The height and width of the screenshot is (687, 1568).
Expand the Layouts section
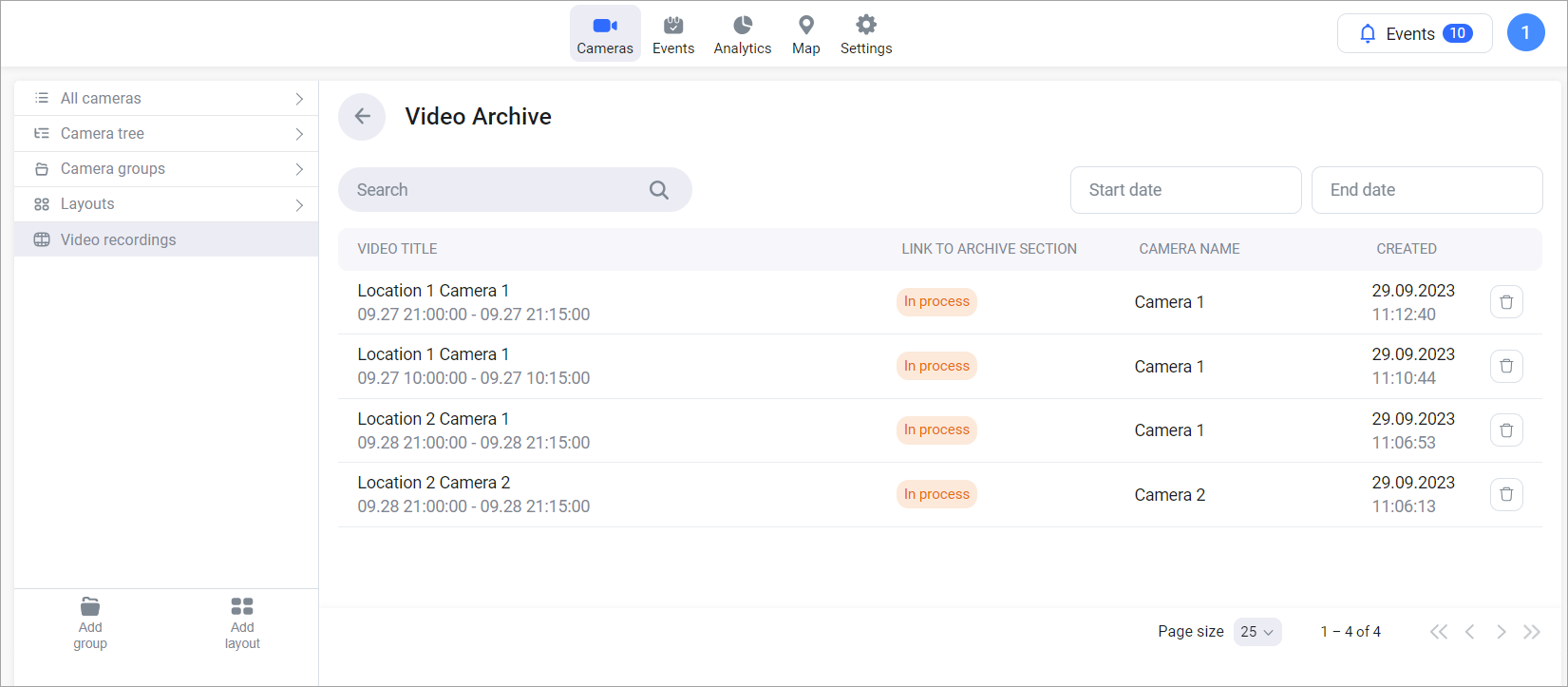166,204
